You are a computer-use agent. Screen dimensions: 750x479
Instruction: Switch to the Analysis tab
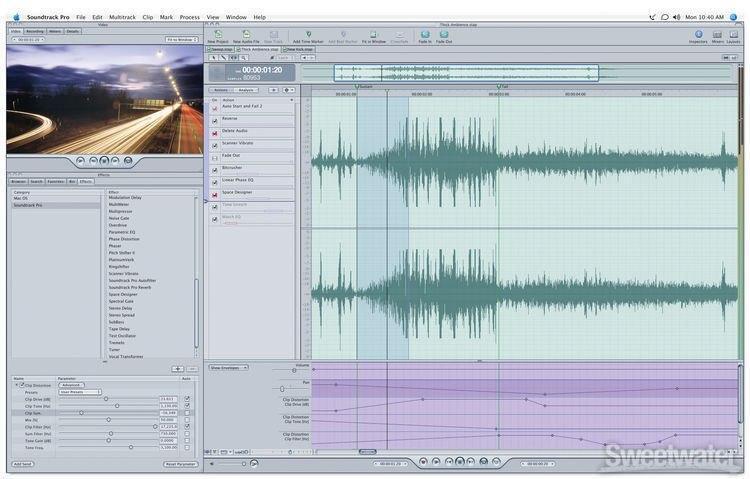tap(245, 90)
